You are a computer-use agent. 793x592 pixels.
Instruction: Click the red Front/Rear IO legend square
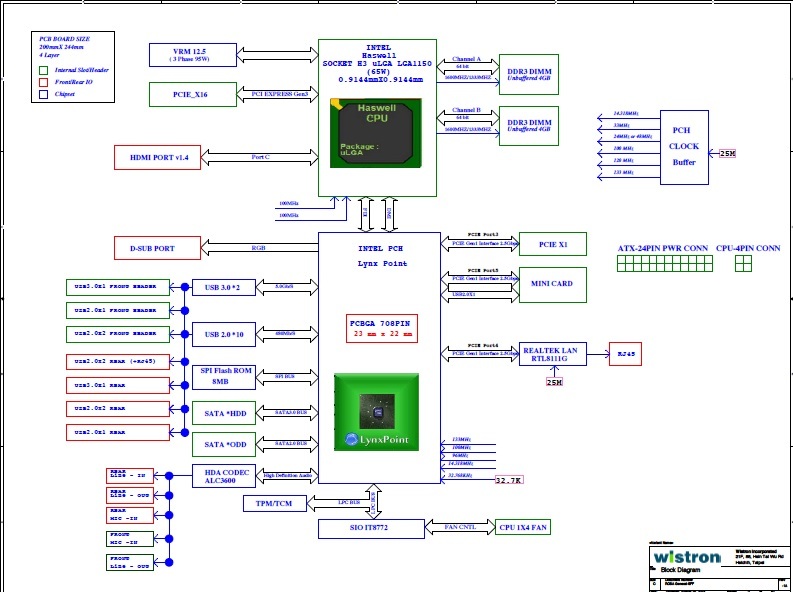43,82
